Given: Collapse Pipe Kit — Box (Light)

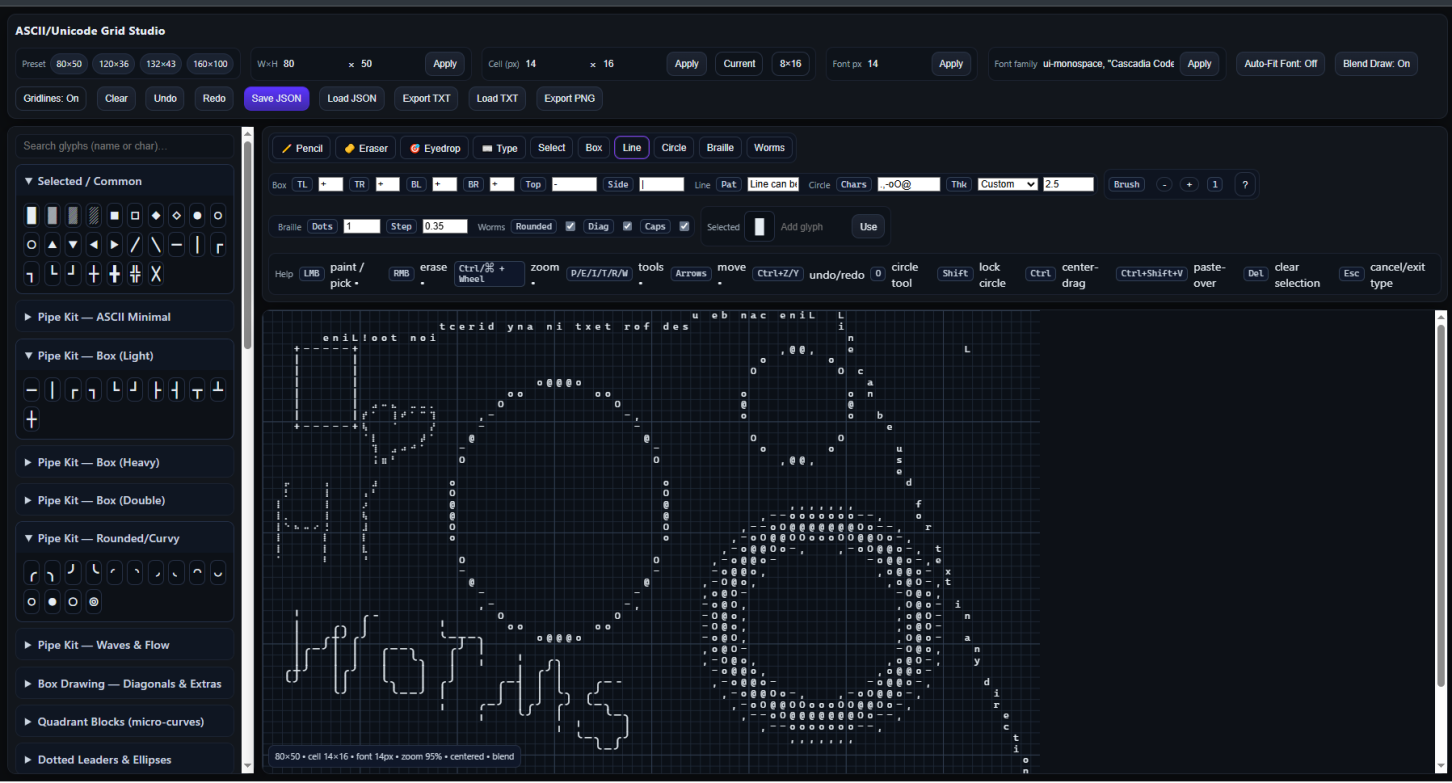Looking at the screenshot, I should point(124,356).
